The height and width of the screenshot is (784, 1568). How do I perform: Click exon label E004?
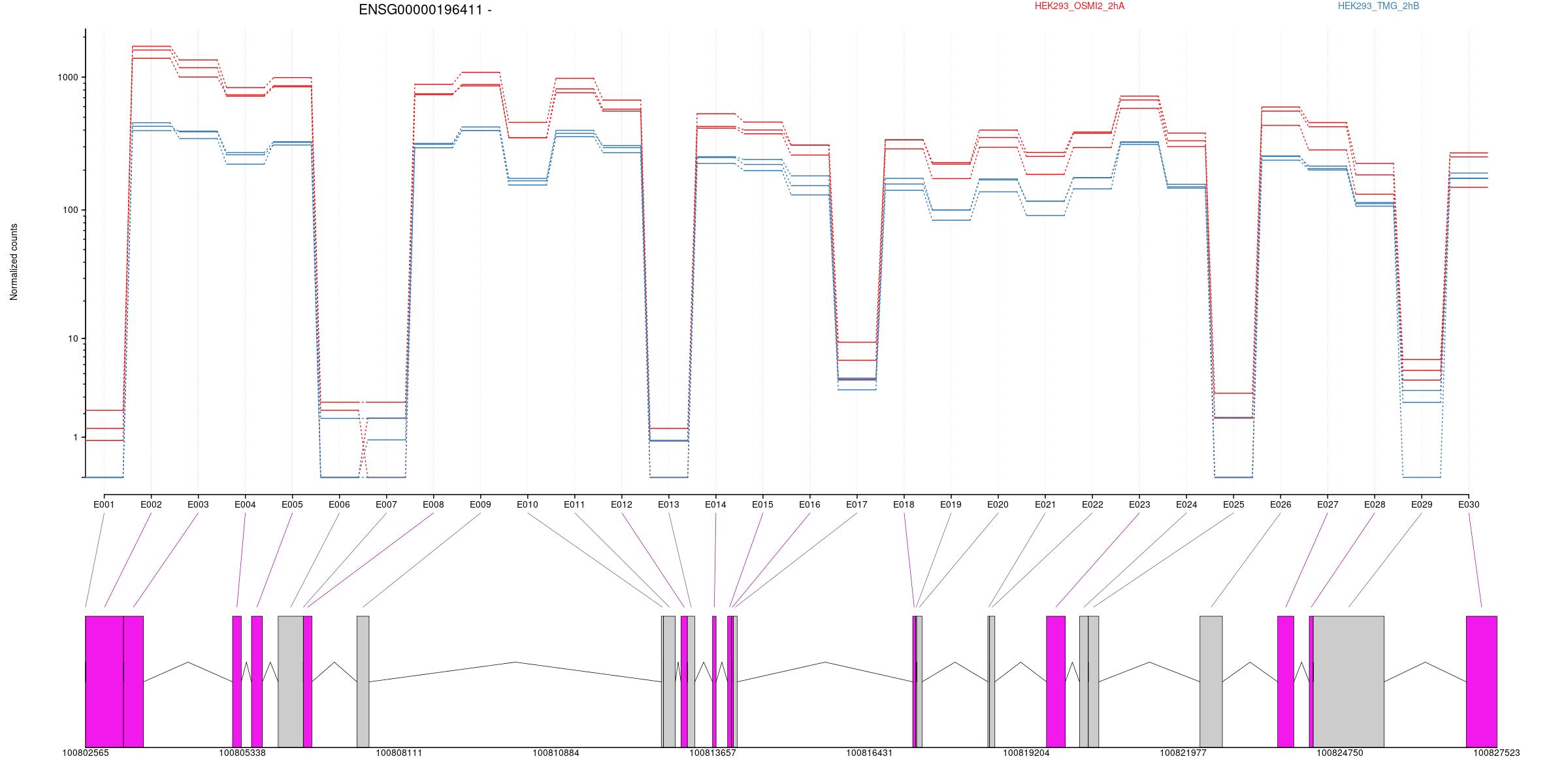coord(245,504)
